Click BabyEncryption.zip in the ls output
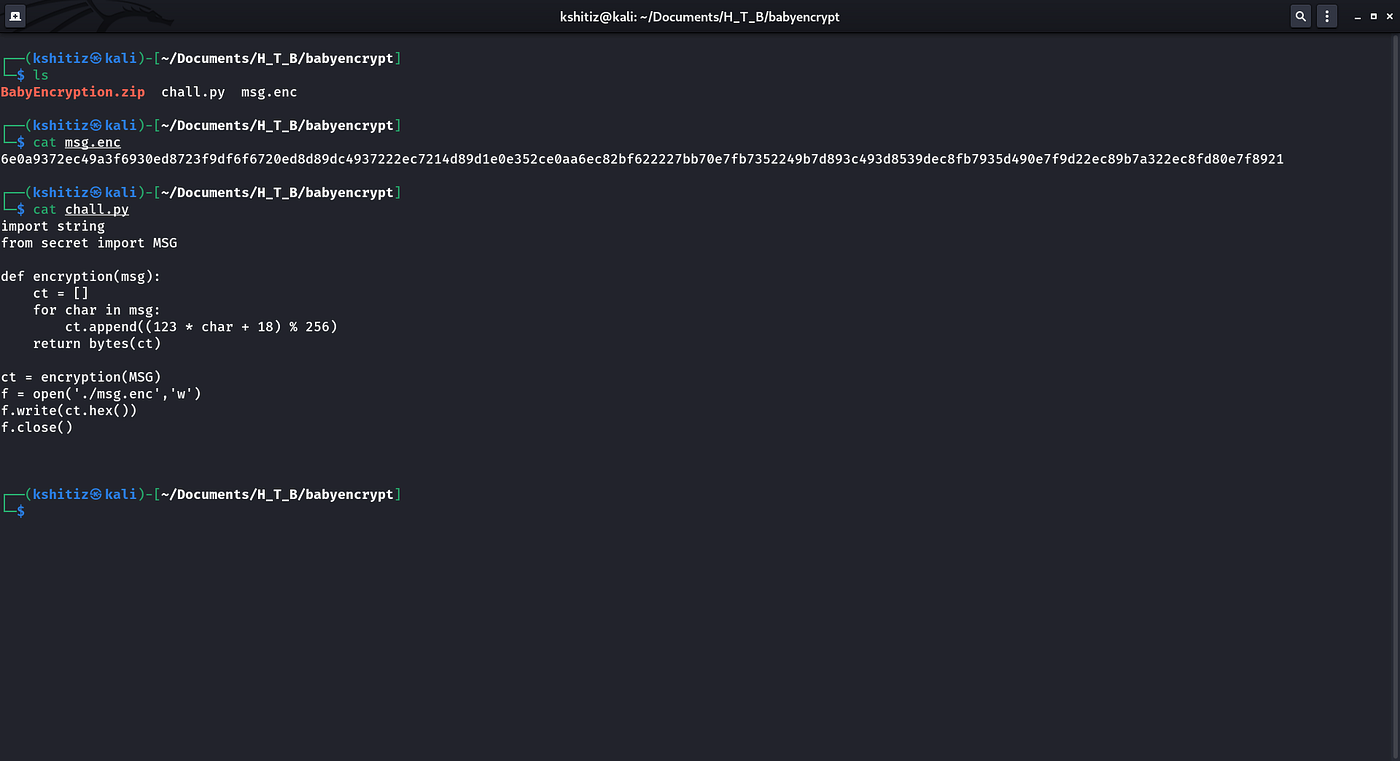Image resolution: width=1400 pixels, height=761 pixels. click(x=73, y=92)
